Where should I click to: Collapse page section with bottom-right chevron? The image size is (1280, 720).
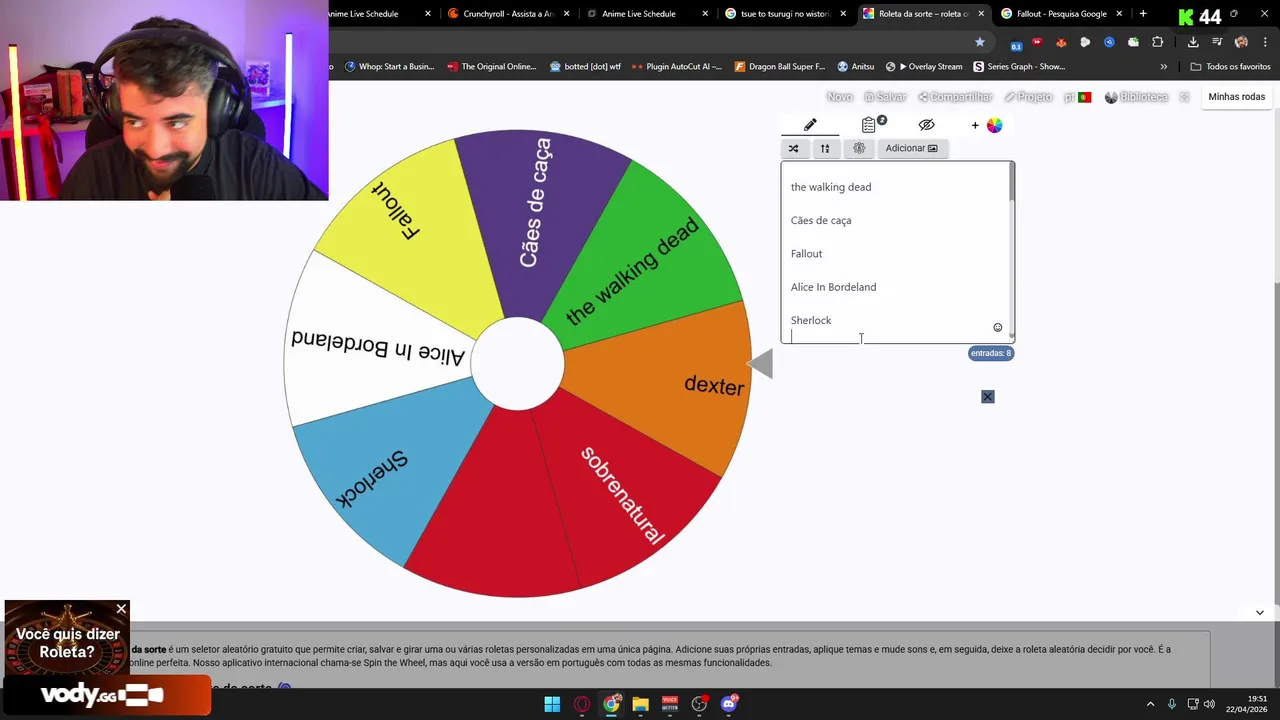pos(1259,612)
